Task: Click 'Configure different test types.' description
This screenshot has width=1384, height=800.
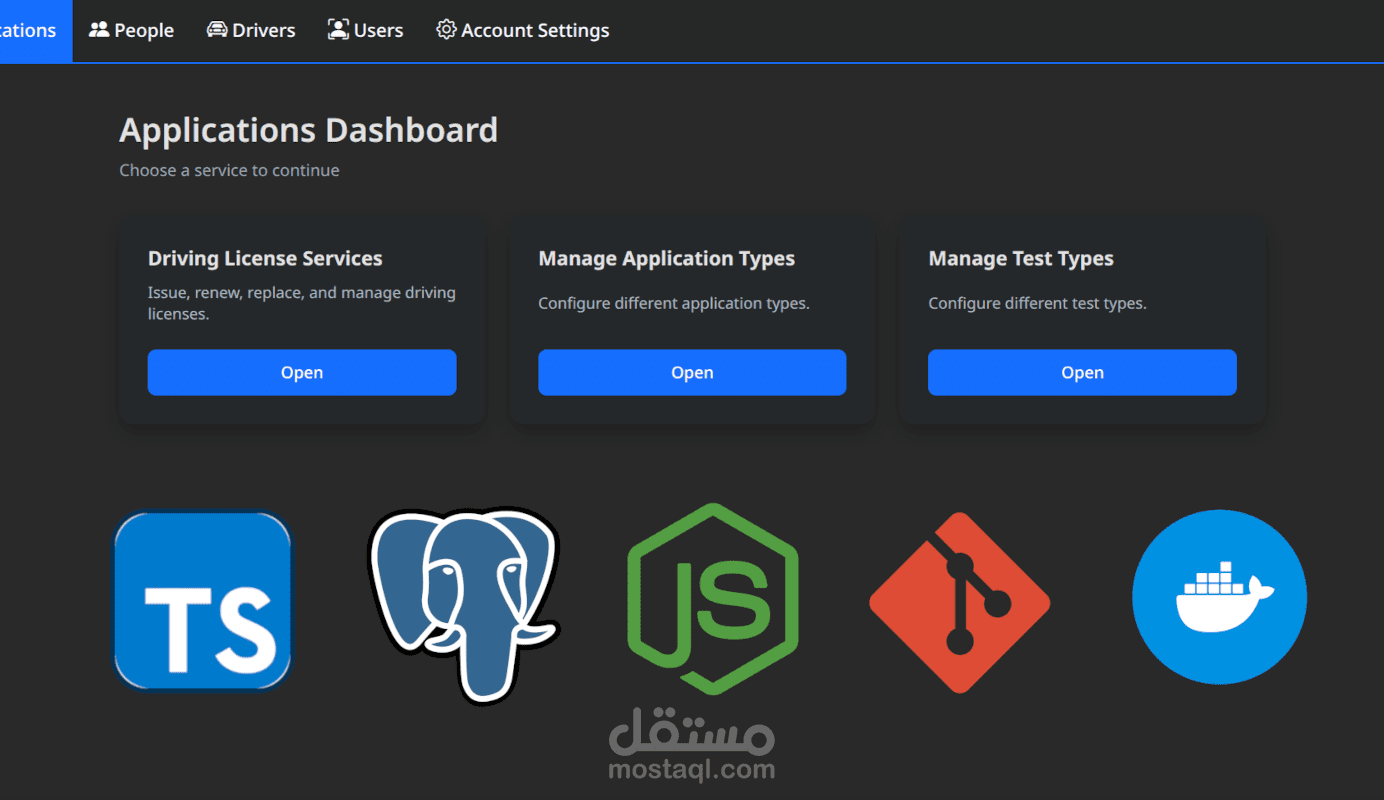Action: click(1037, 303)
